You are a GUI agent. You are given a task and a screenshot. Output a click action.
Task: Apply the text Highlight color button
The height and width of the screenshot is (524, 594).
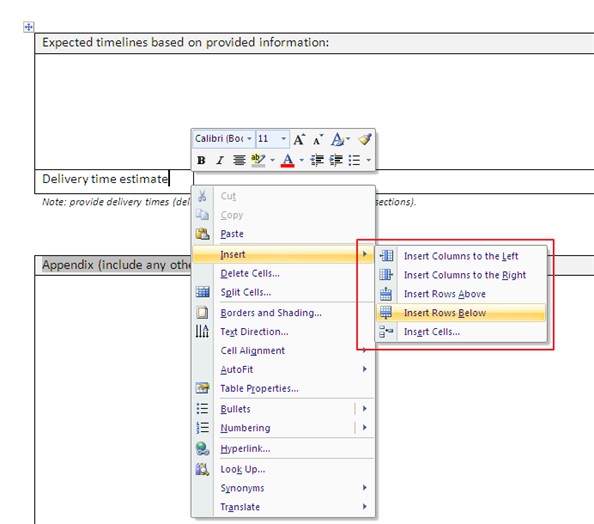[x=258, y=160]
